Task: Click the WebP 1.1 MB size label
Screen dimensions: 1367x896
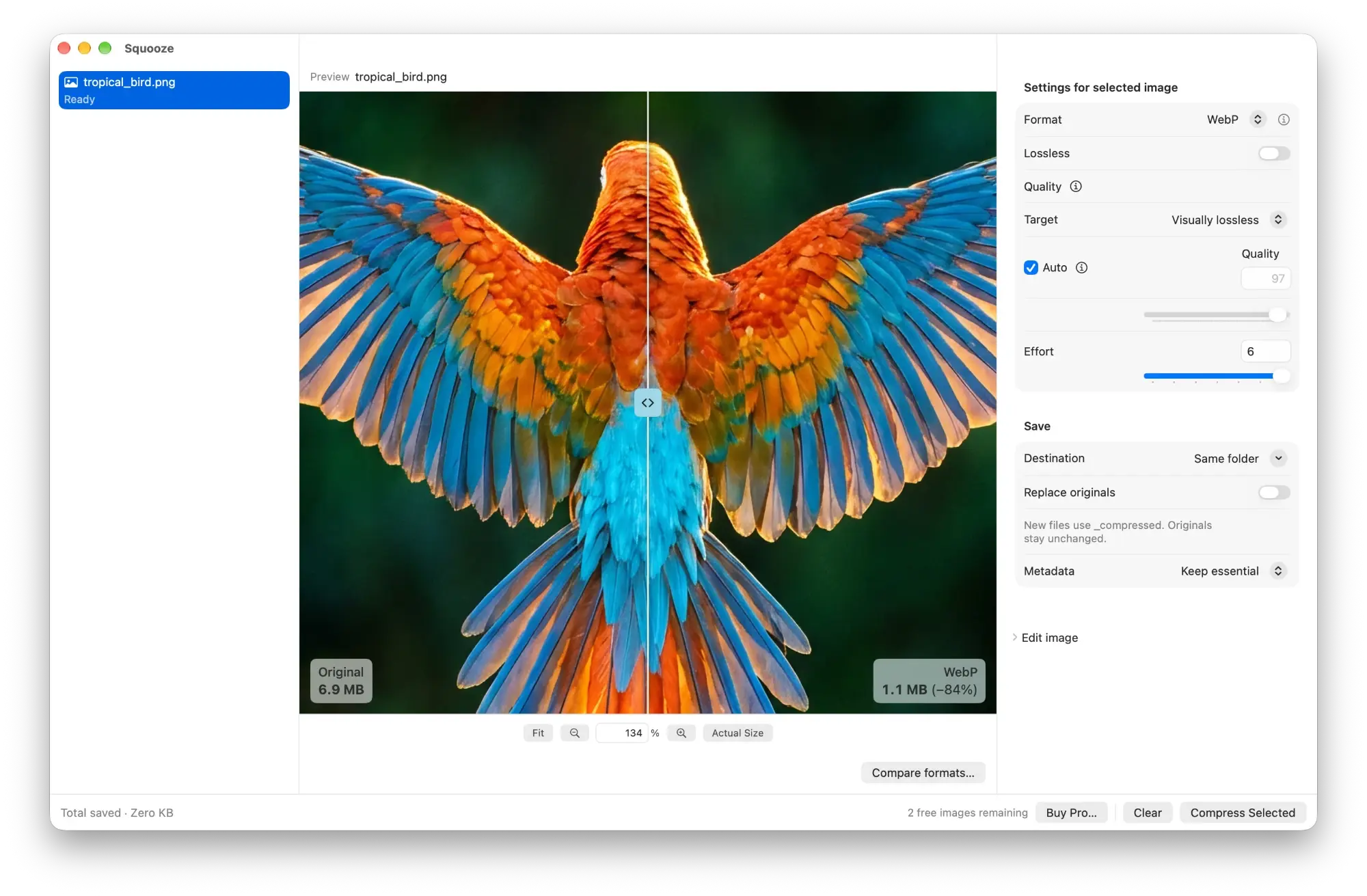Action: [x=929, y=681]
